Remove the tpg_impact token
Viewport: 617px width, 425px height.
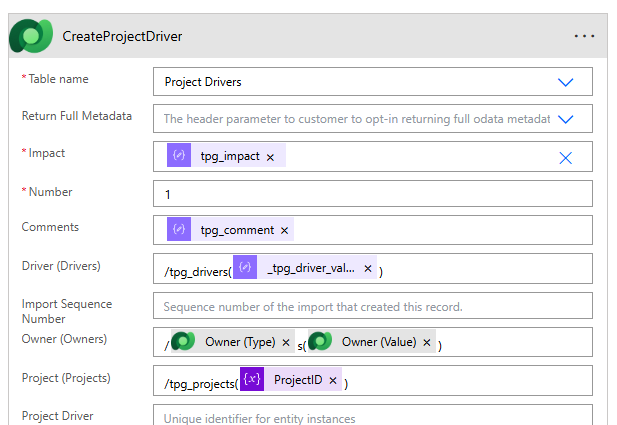(270, 157)
